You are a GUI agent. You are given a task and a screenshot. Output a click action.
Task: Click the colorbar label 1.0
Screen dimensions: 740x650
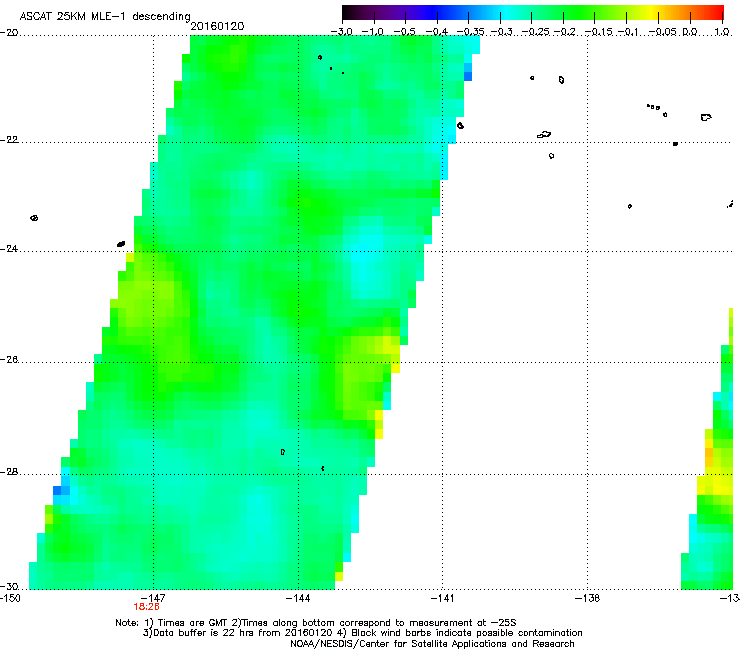click(x=722, y=32)
